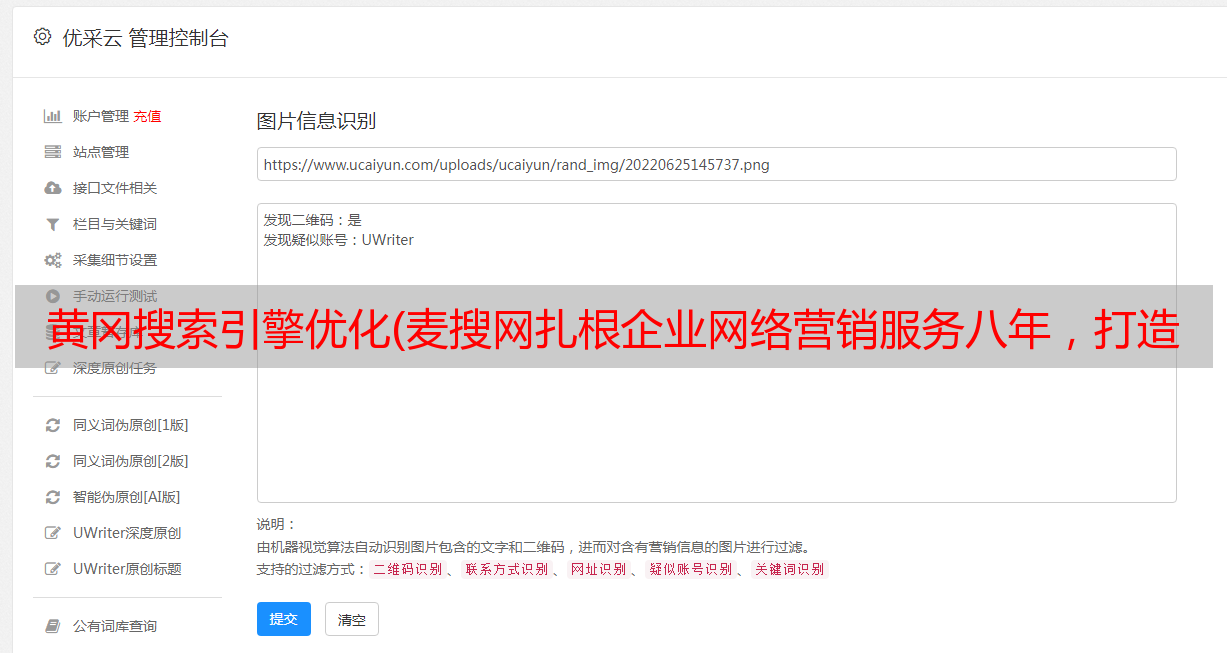Click the 疑似账号识别 tag
This screenshot has height=653, width=1227.
pos(690,569)
